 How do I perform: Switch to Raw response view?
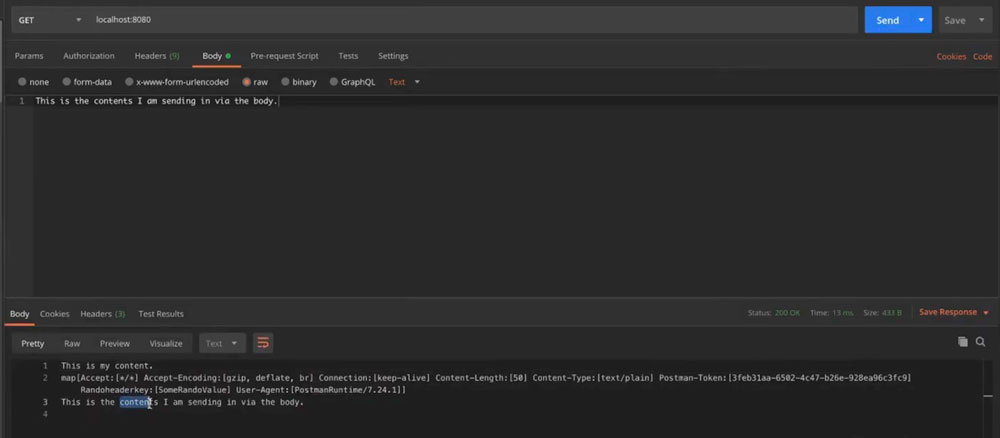(x=72, y=343)
